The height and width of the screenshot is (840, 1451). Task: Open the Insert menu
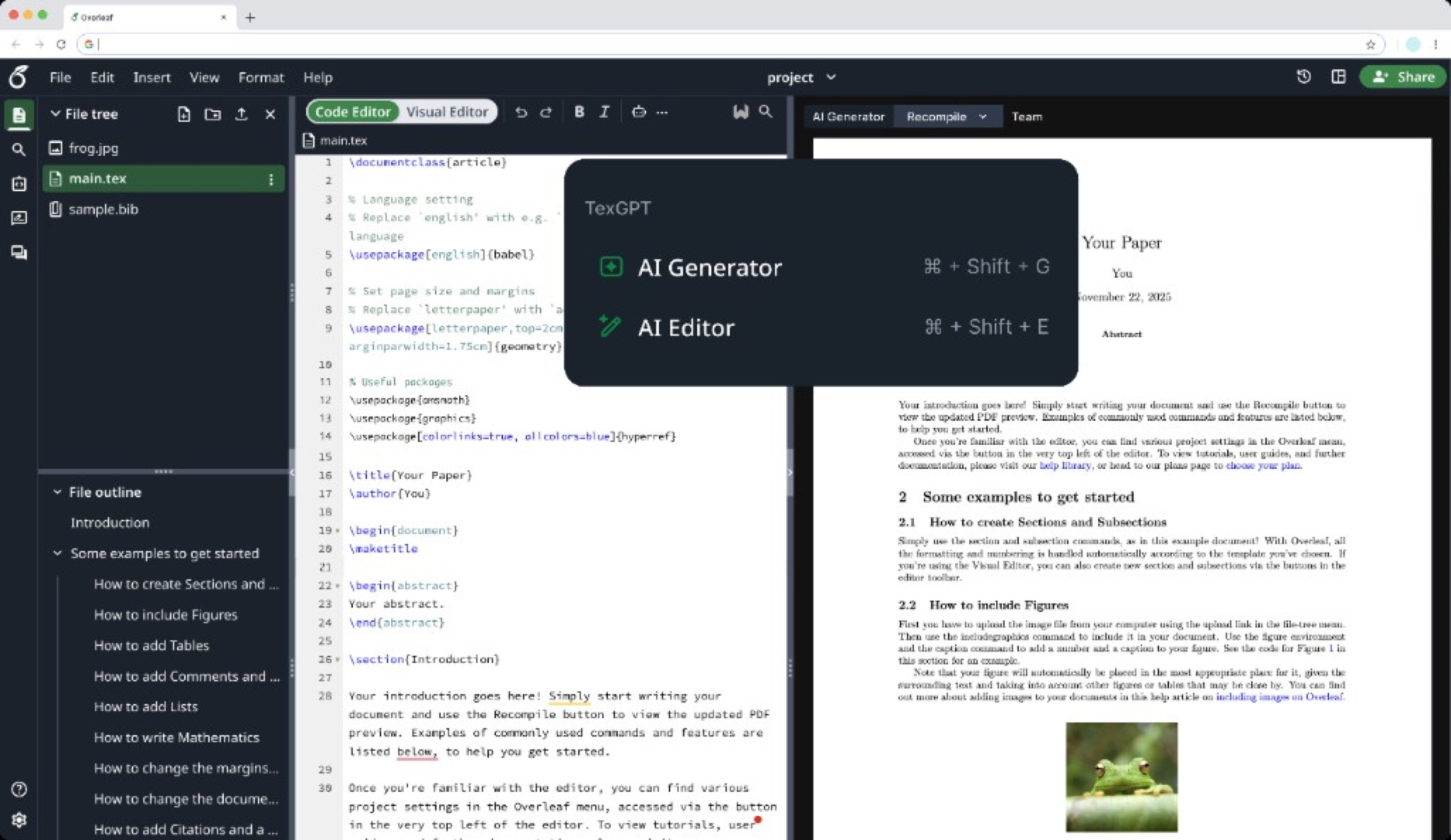coord(152,77)
